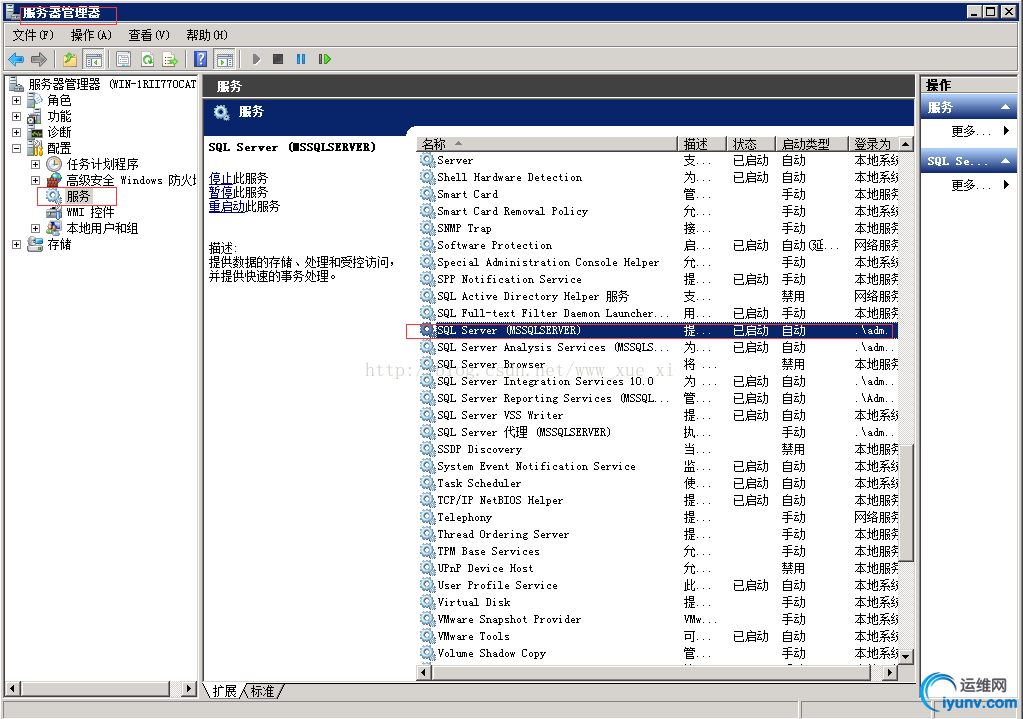Open the 帮助(H) menu
1023x719 pixels.
pos(207,35)
